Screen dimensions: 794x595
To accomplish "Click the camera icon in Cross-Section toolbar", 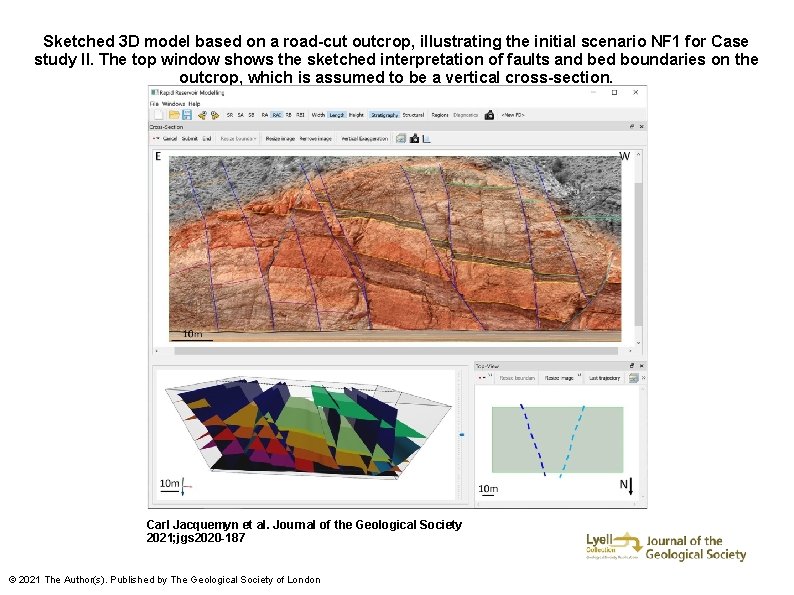I will click(x=414, y=138).
